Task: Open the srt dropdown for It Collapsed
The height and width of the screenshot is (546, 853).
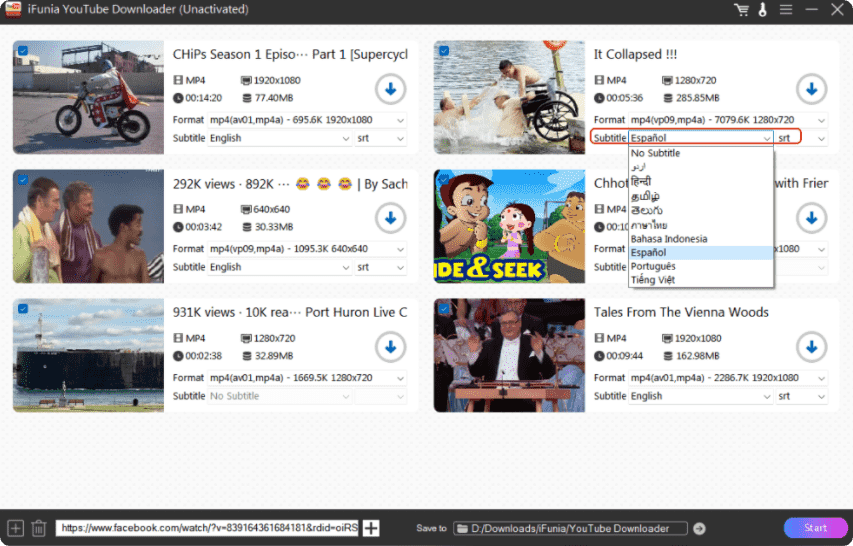Action: (x=802, y=138)
